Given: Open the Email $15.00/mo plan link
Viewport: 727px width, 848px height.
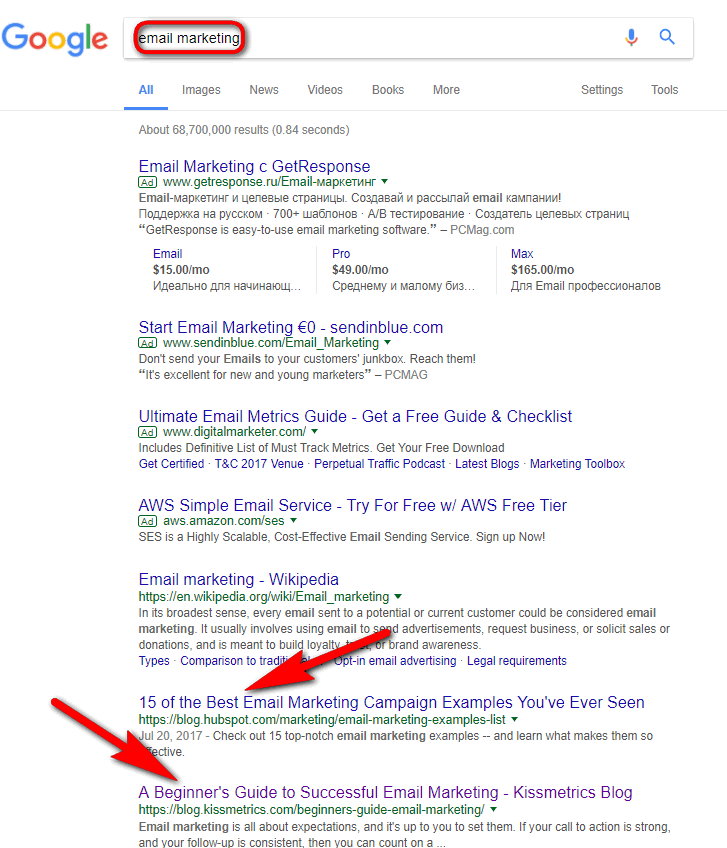Looking at the screenshot, I should point(168,254).
